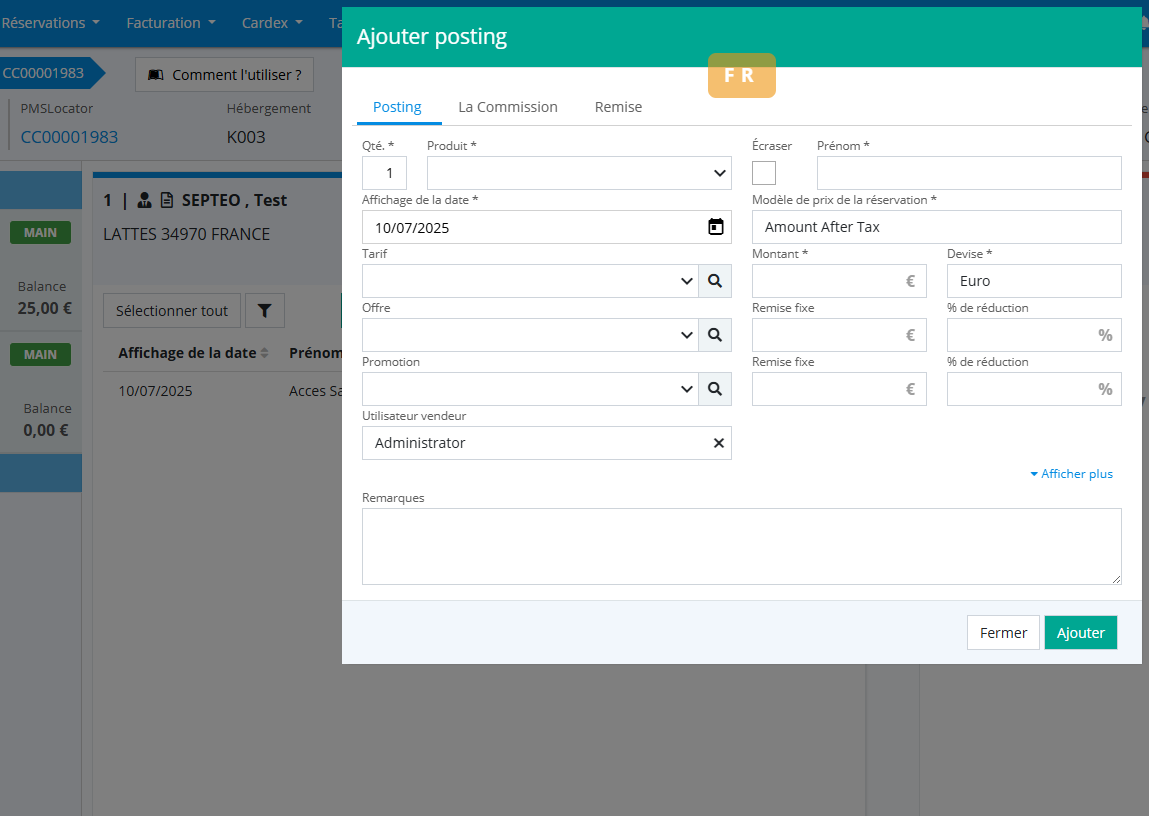This screenshot has height=816, width=1149.
Task: Switch to La Commission tab
Action: tap(508, 107)
